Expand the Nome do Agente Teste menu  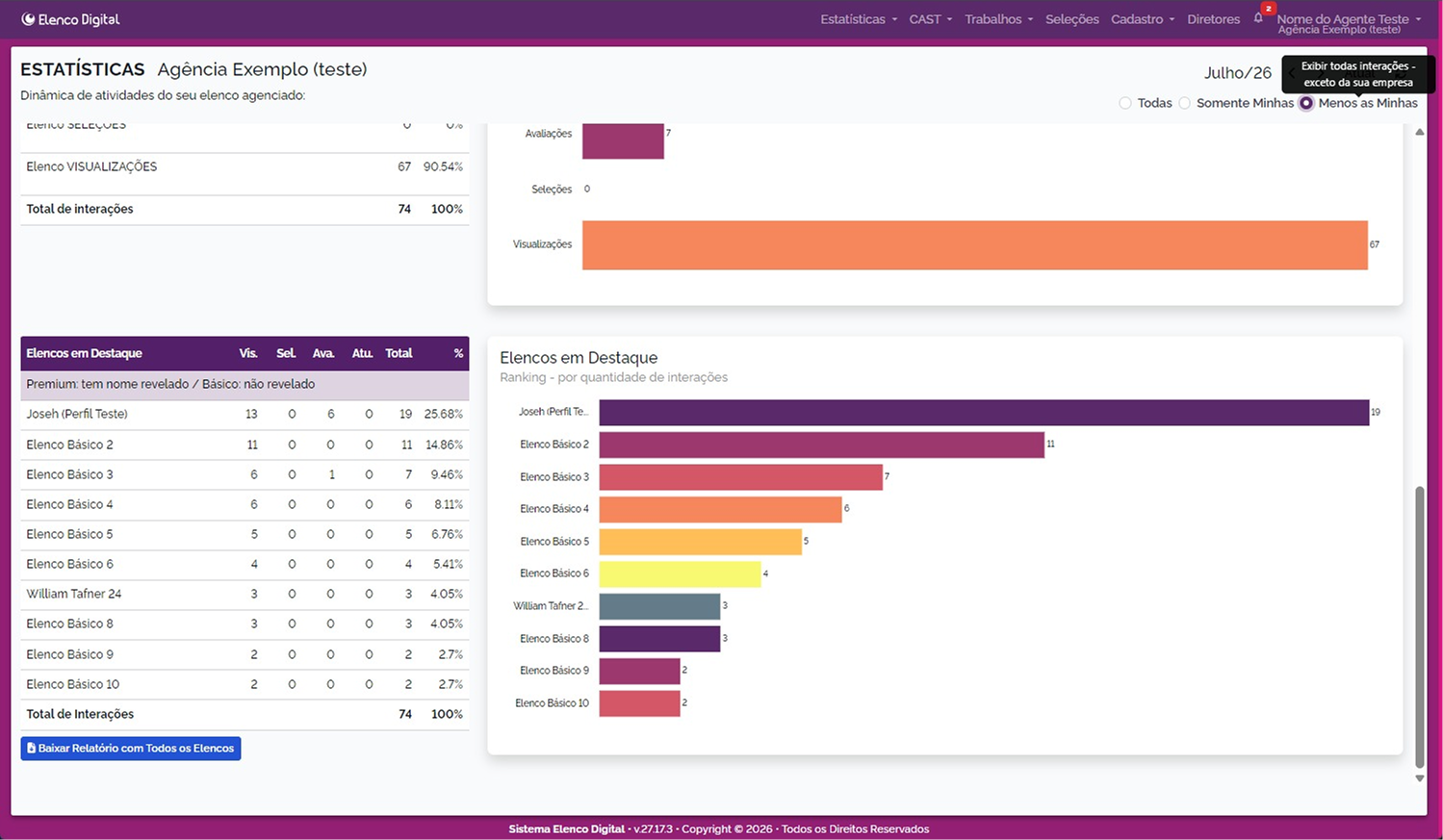[1349, 19]
